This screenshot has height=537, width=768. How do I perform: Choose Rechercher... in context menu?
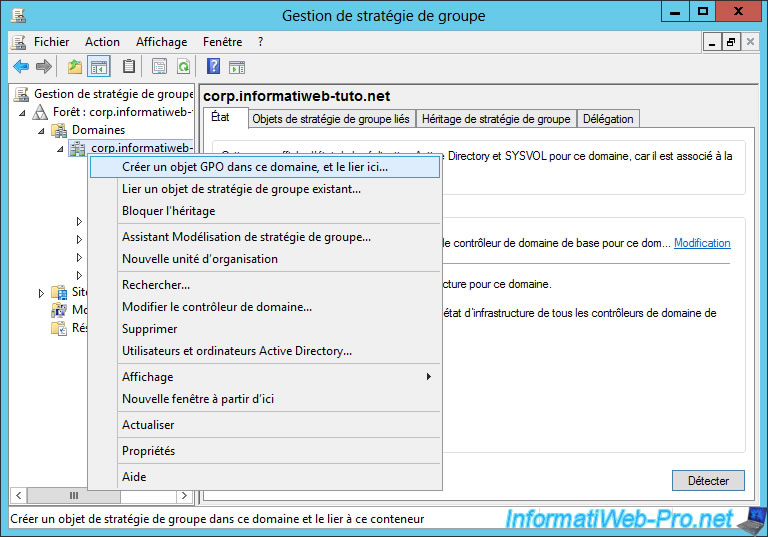pyautogui.click(x=265, y=285)
